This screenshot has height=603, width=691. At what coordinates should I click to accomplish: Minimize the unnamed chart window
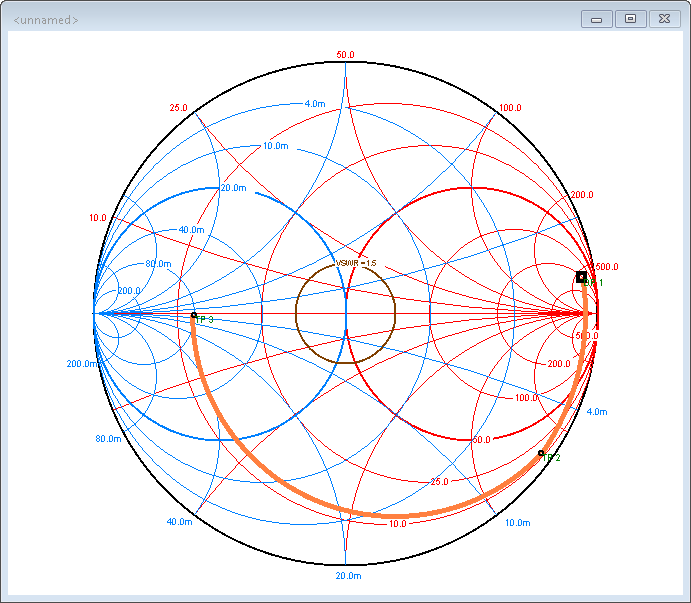pos(596,19)
